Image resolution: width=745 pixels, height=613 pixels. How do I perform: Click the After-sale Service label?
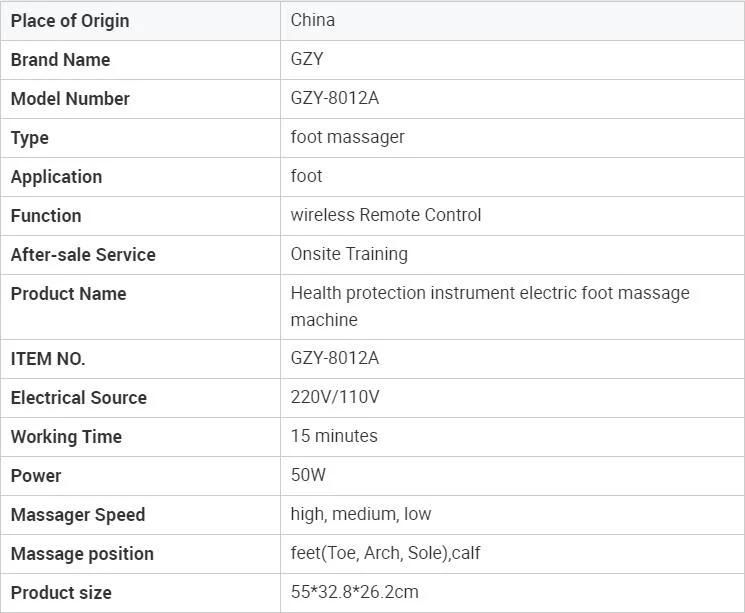(x=83, y=255)
